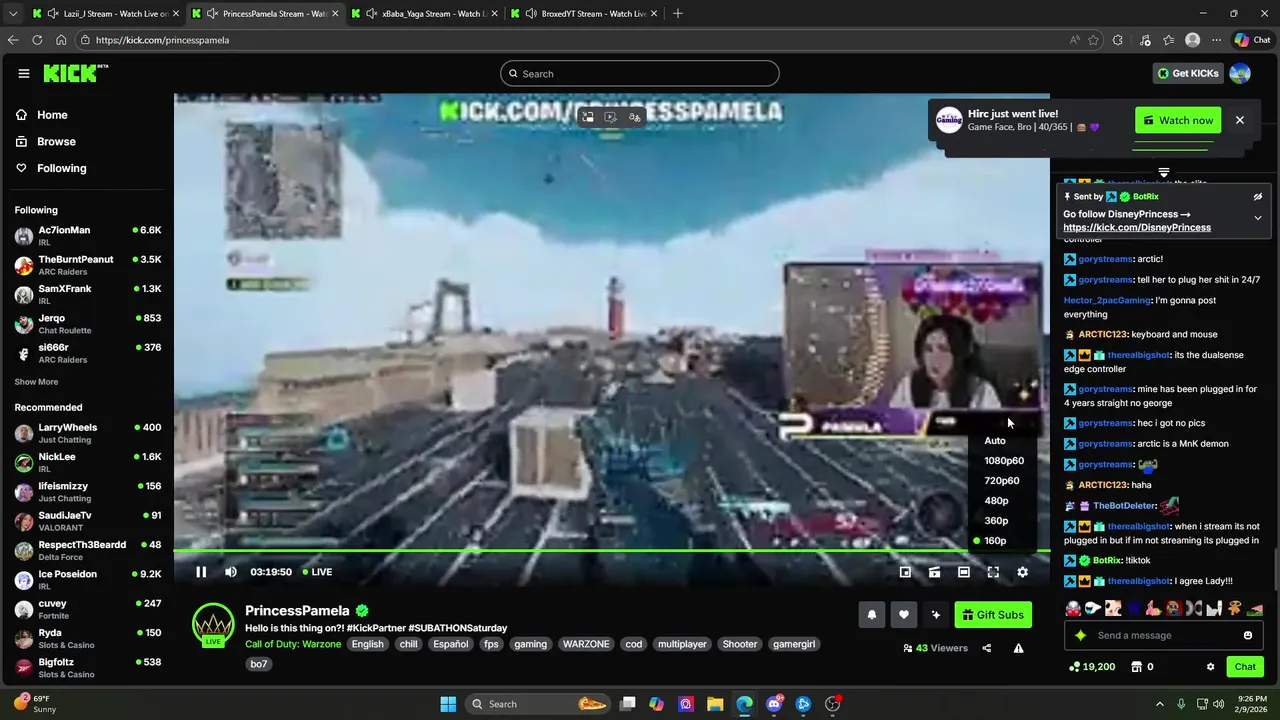Open Windows Start menu

(449, 704)
